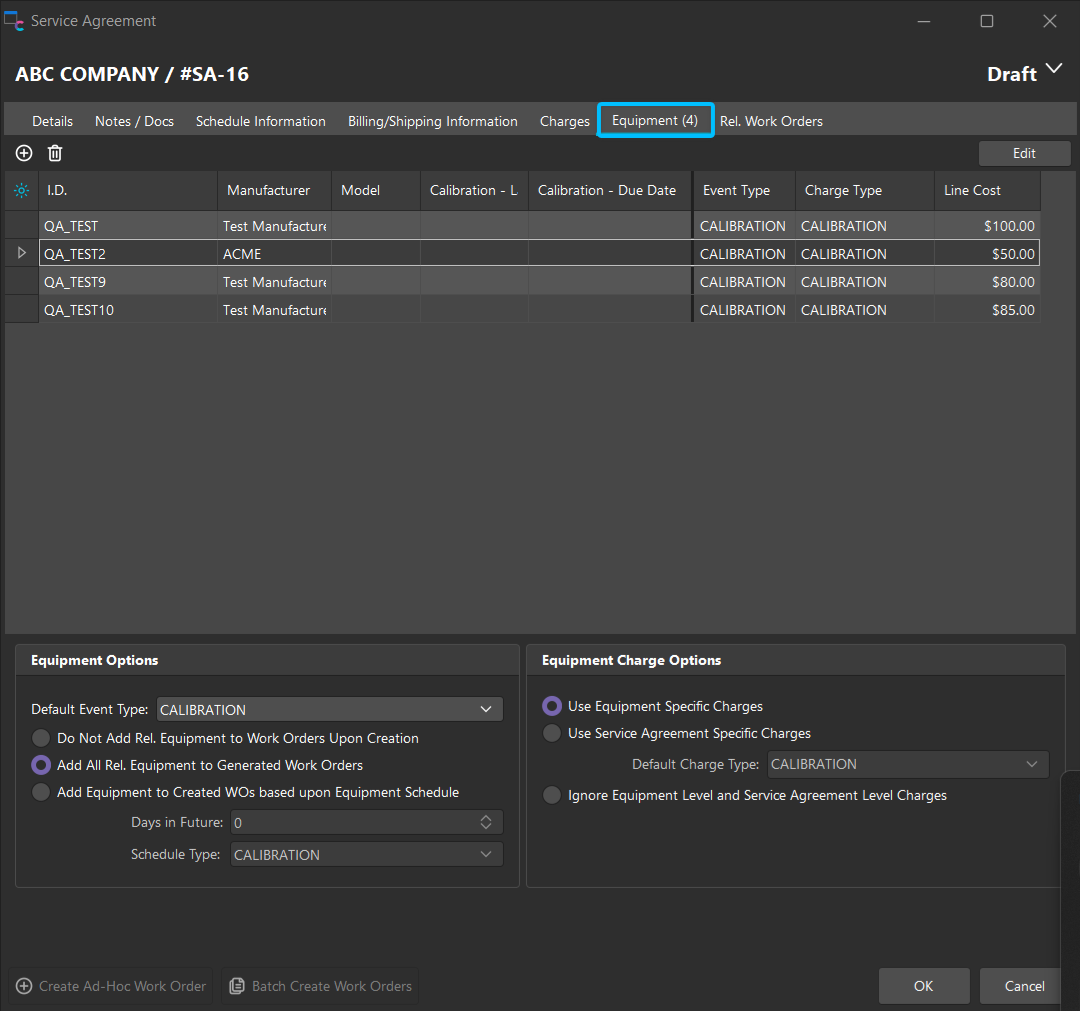1080x1011 pixels.
Task: Choose Use Service Agreement Specific Charges
Action: [552, 733]
